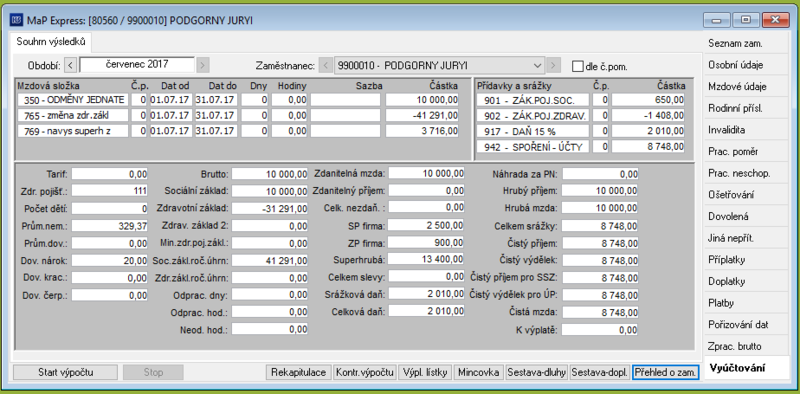Screen dimensions: 800x394
Task: Click amount cell '-41 291,00' in wage components
Action: [x=422, y=115]
